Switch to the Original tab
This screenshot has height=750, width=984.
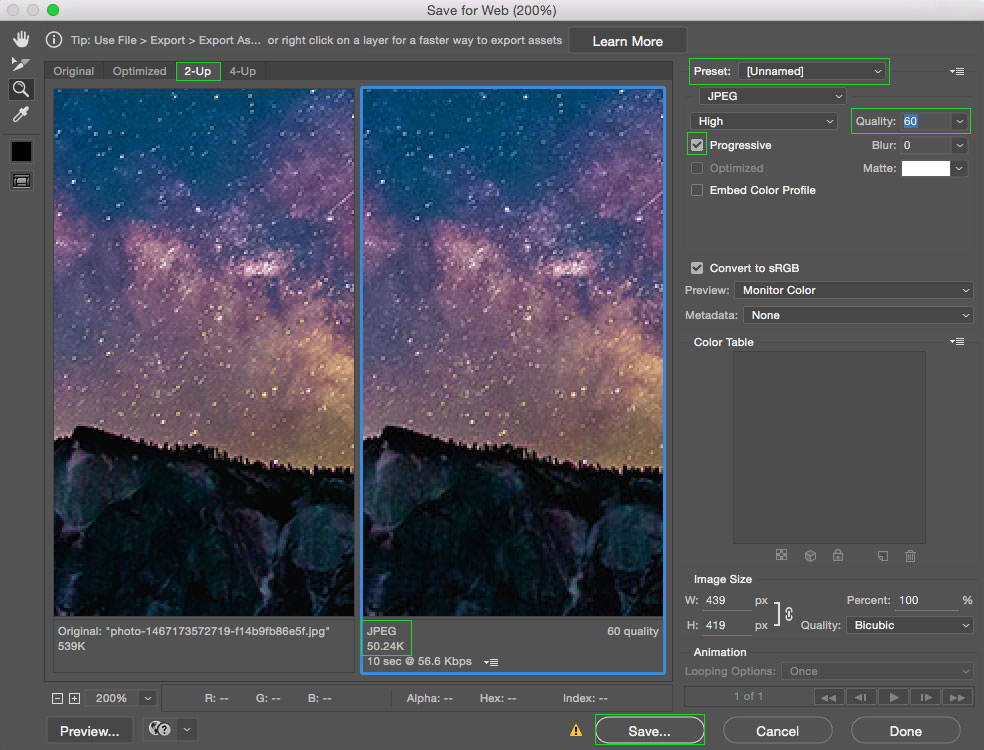(x=74, y=72)
